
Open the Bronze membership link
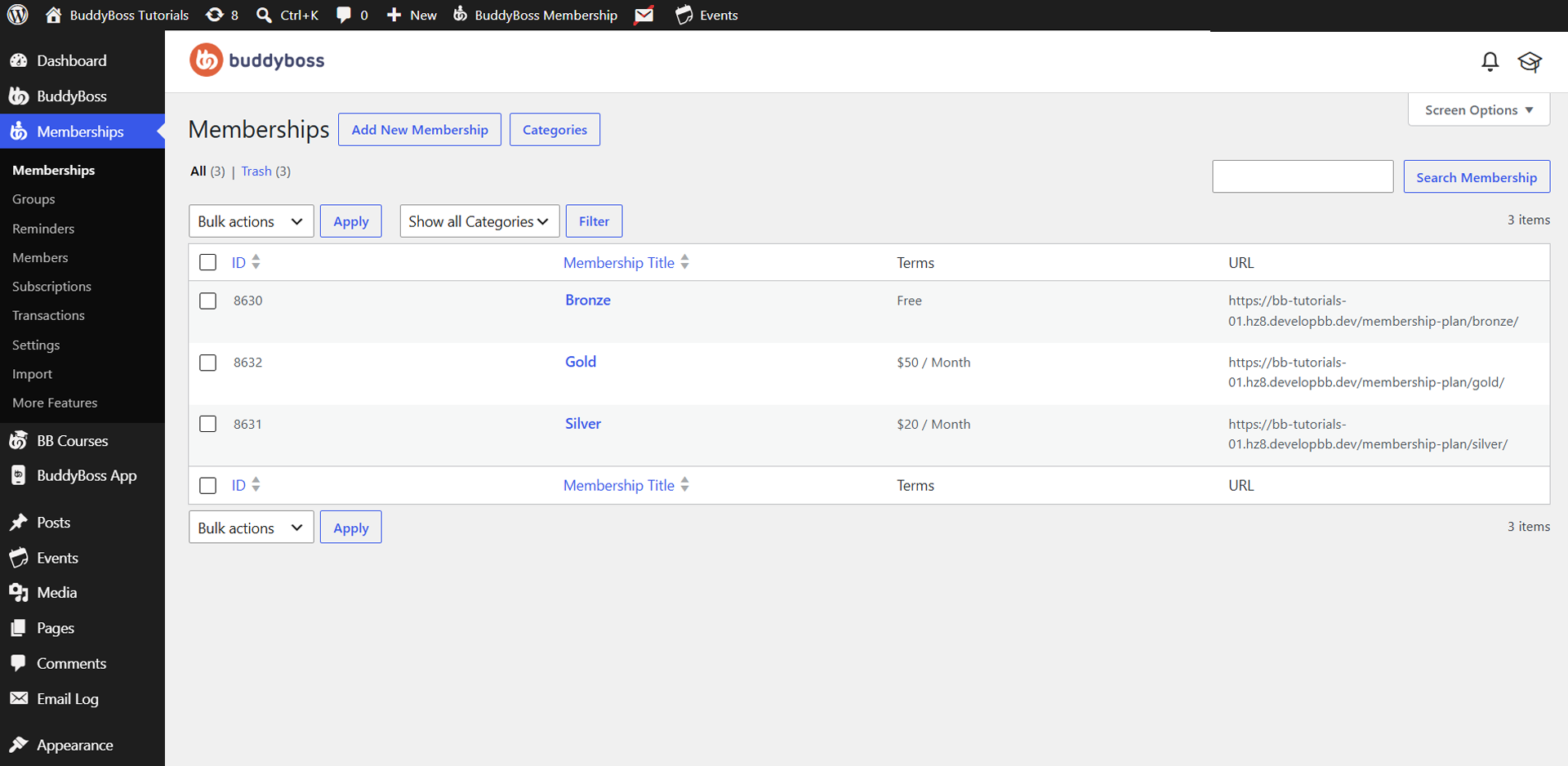point(588,300)
